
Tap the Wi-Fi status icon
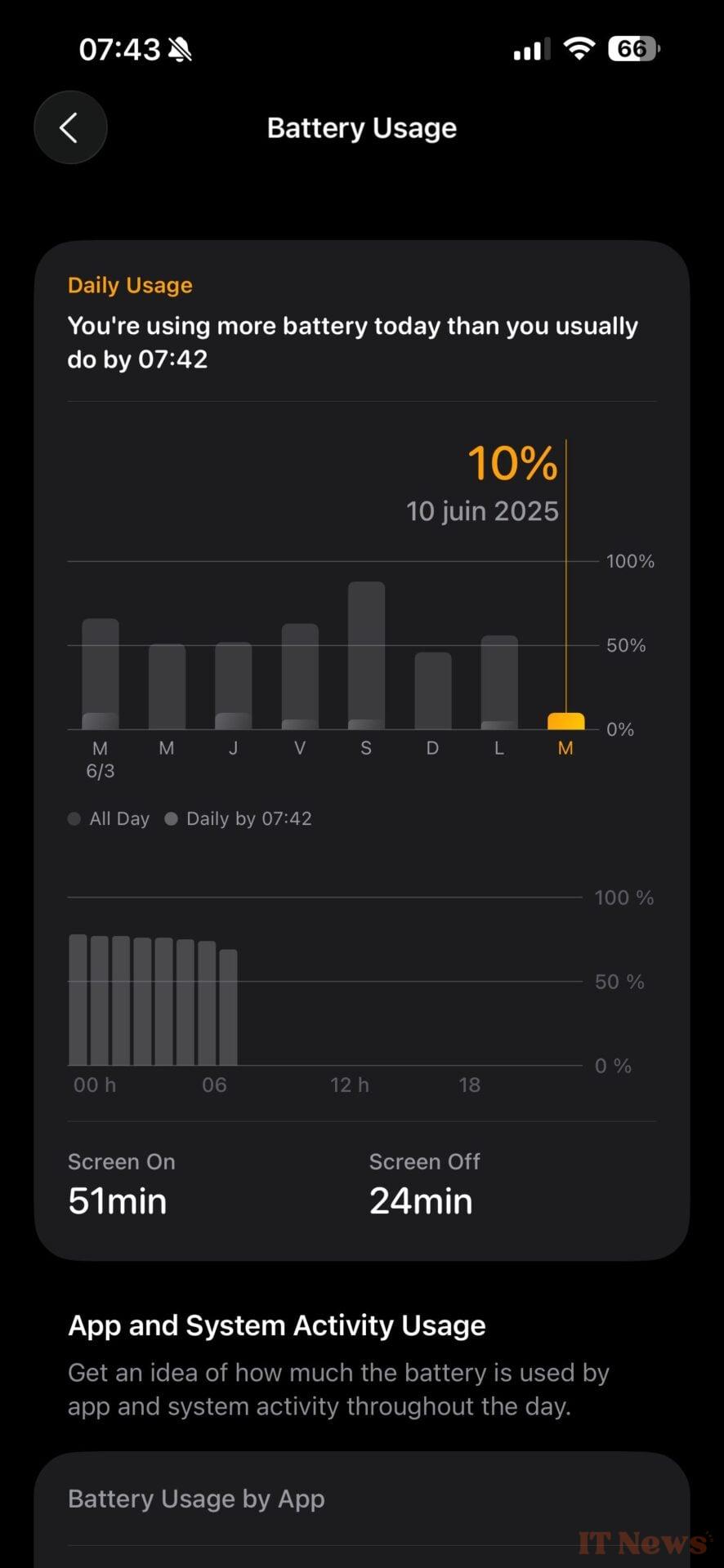point(579,49)
